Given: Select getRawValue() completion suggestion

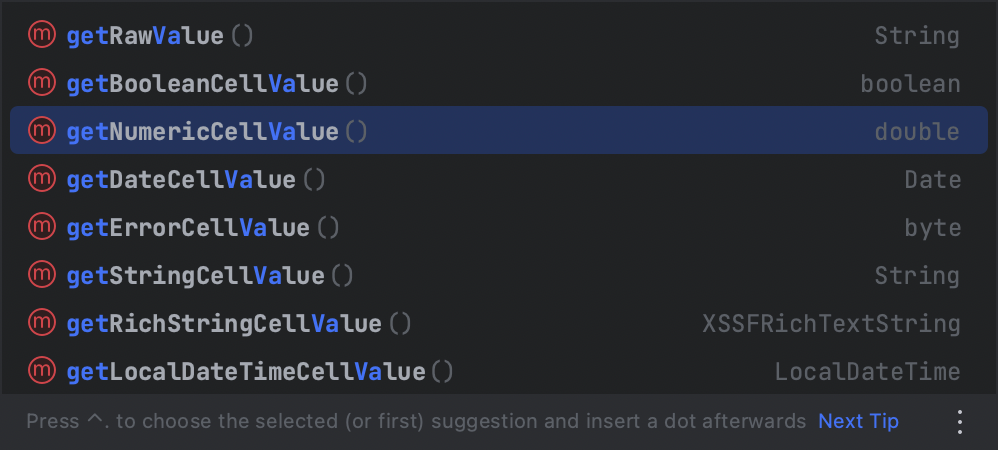Looking at the screenshot, I should (160, 36).
